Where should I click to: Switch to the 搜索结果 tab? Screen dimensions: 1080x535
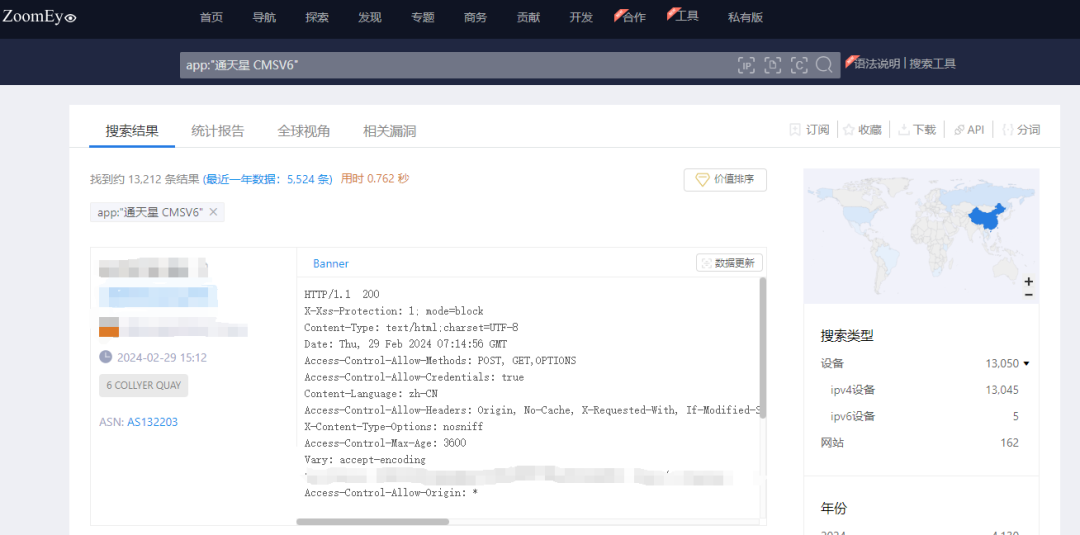[x=132, y=131]
